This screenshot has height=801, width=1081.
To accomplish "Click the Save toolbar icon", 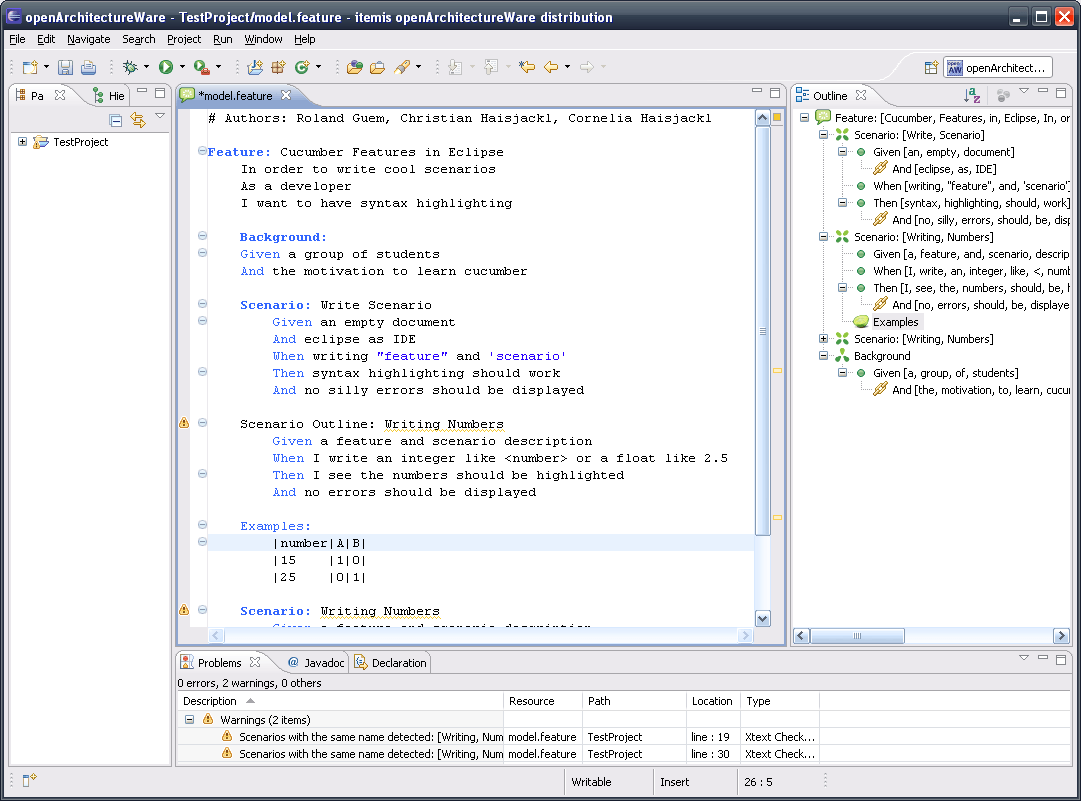I will point(65,67).
